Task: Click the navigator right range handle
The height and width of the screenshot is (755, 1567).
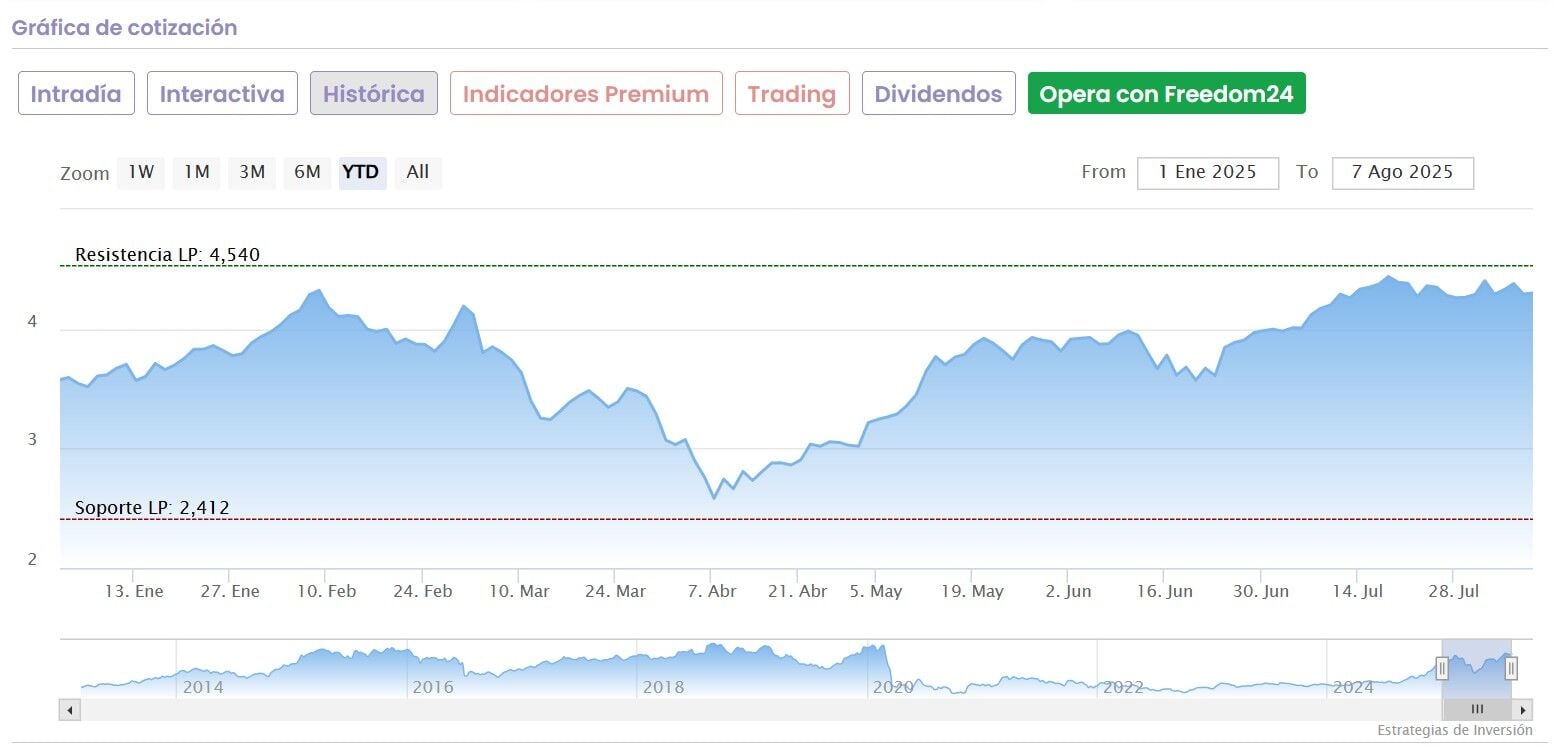Action: 1511,668
